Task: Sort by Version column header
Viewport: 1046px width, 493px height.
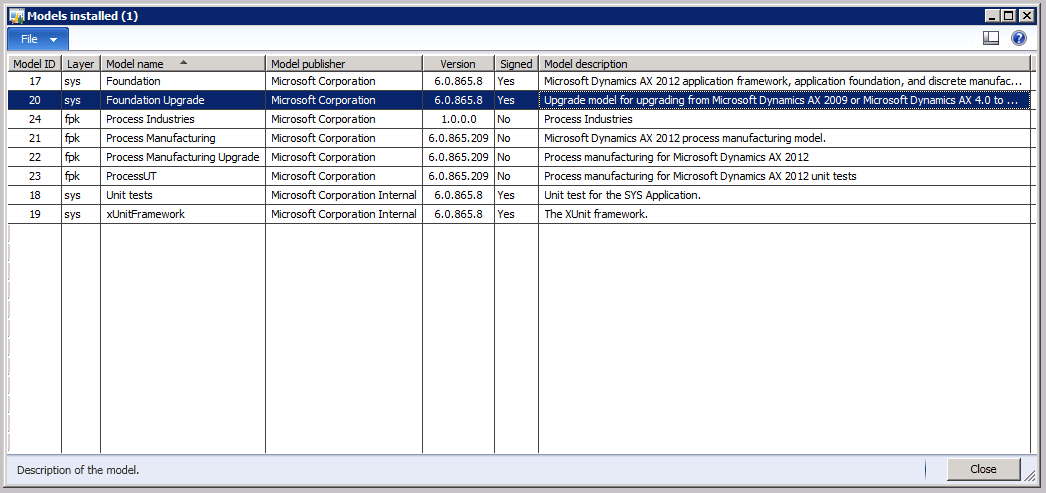Action: (x=458, y=64)
